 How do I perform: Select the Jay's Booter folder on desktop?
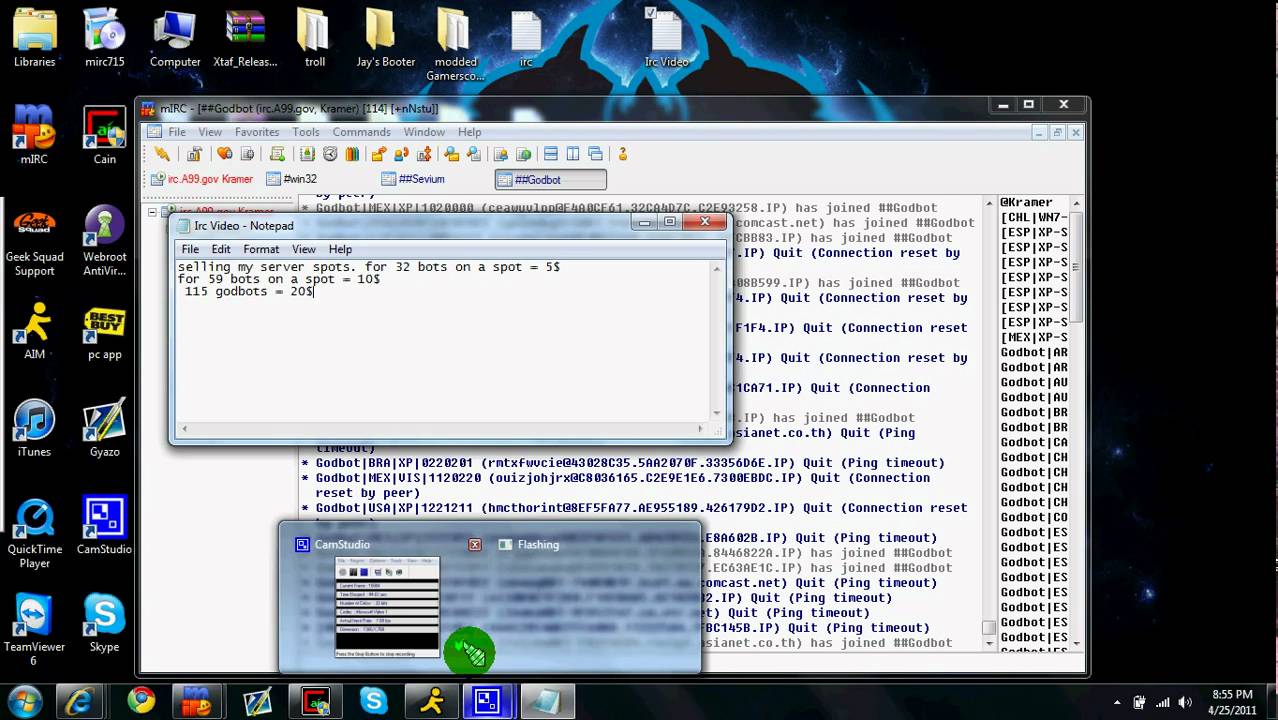(385, 38)
